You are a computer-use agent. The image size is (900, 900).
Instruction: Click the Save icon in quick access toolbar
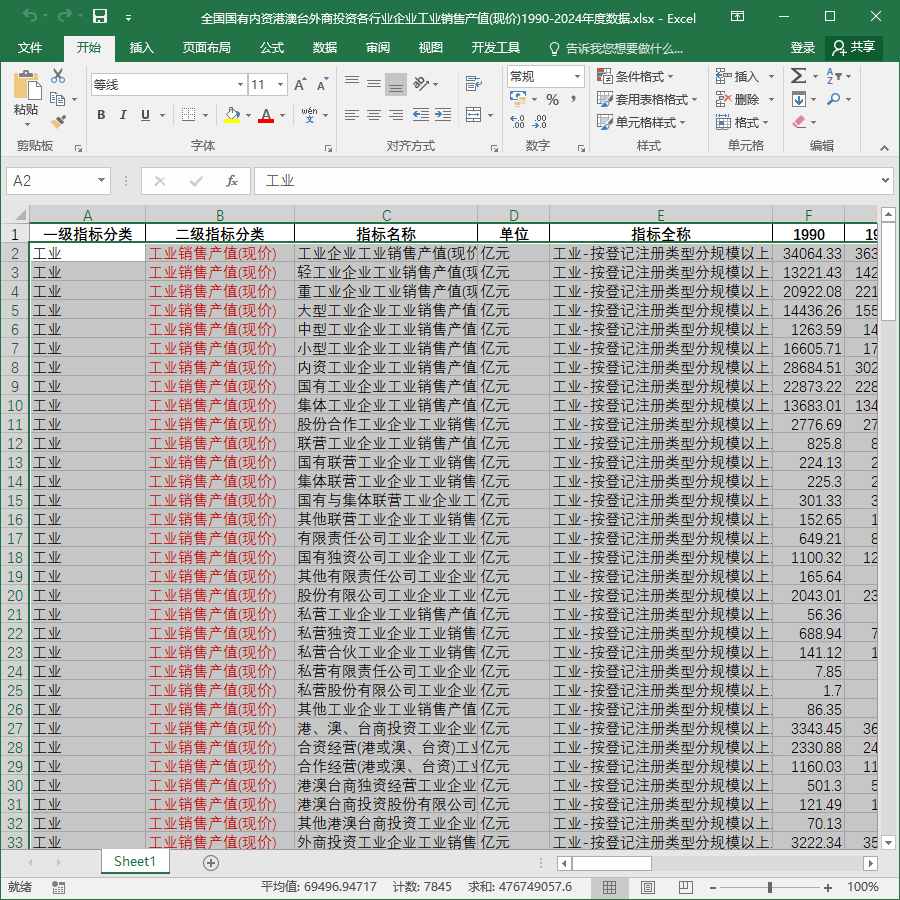[100, 16]
